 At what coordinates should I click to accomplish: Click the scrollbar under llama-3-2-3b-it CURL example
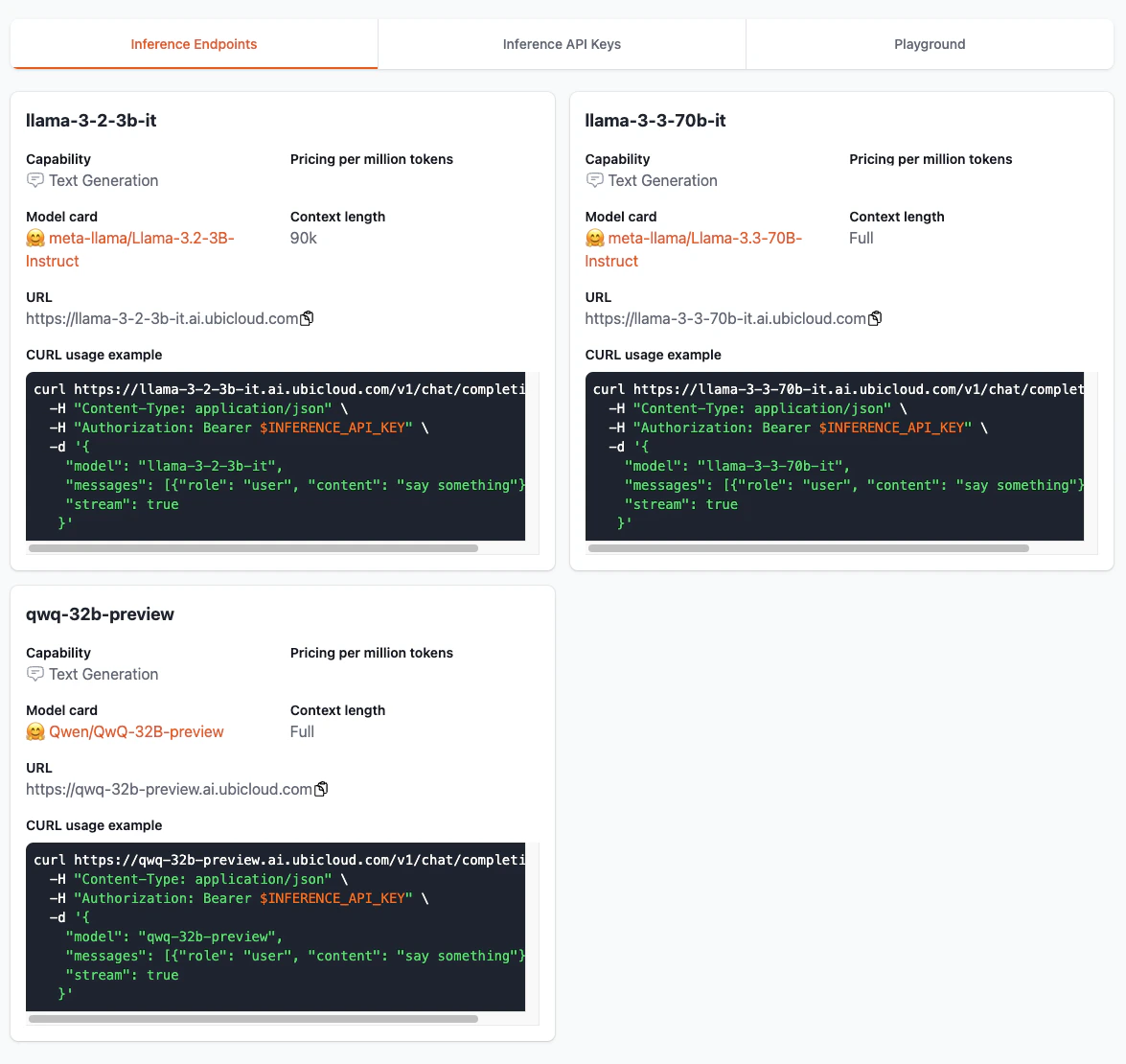pyautogui.click(x=254, y=547)
